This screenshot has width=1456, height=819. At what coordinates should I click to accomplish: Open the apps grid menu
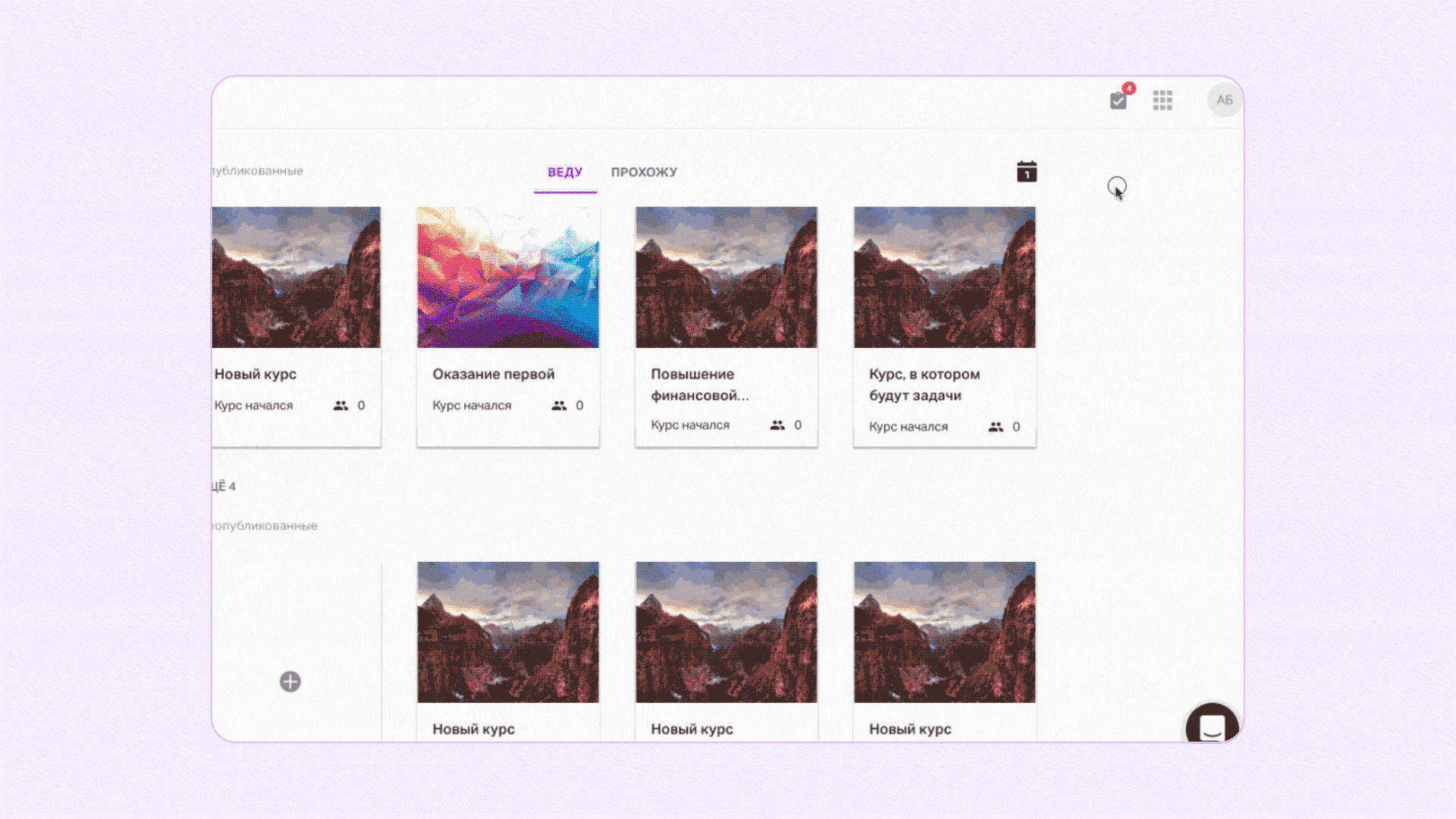click(1163, 100)
